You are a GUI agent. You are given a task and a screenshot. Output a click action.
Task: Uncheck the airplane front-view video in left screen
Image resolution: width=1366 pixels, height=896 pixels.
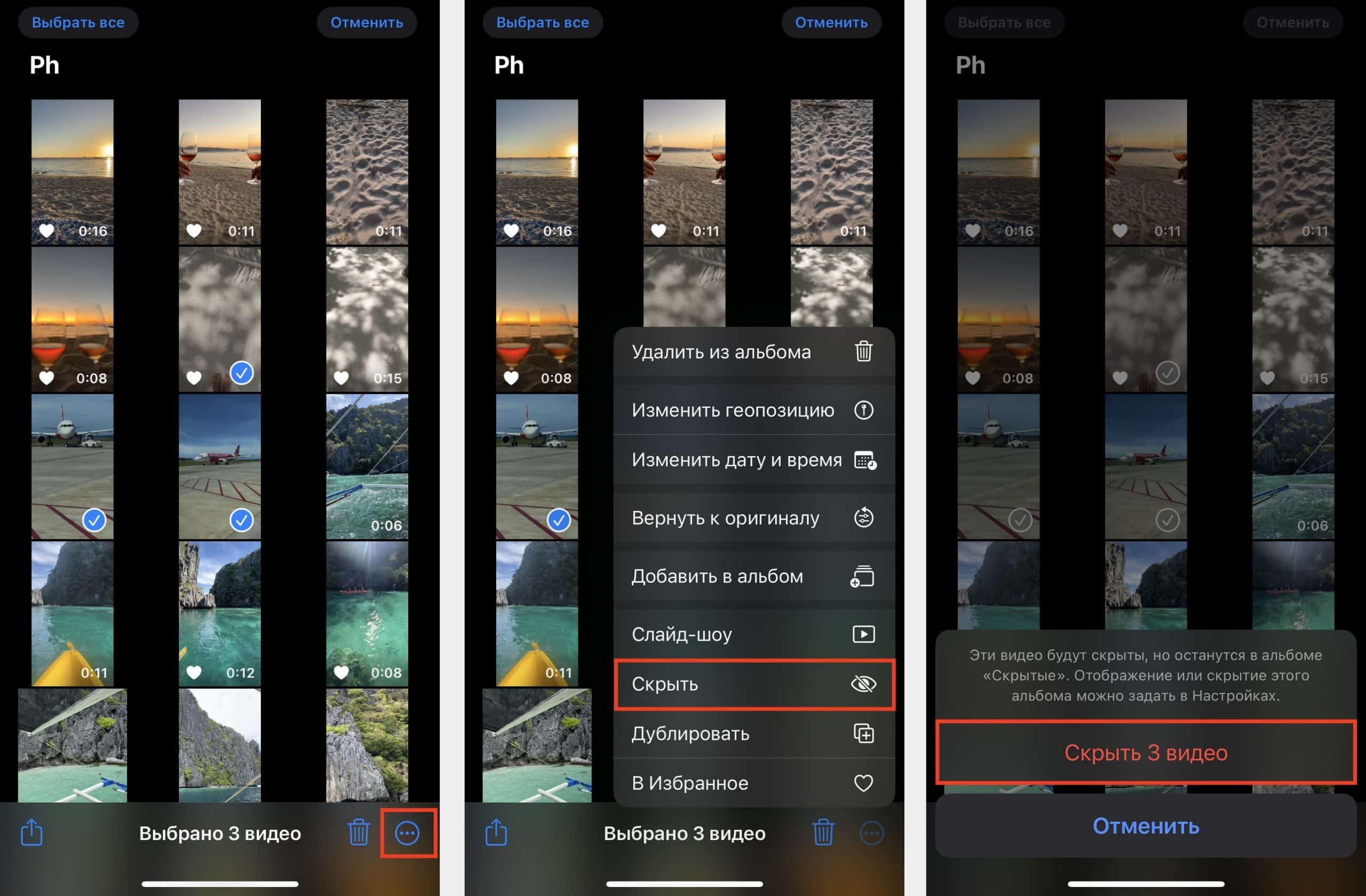coord(94,521)
